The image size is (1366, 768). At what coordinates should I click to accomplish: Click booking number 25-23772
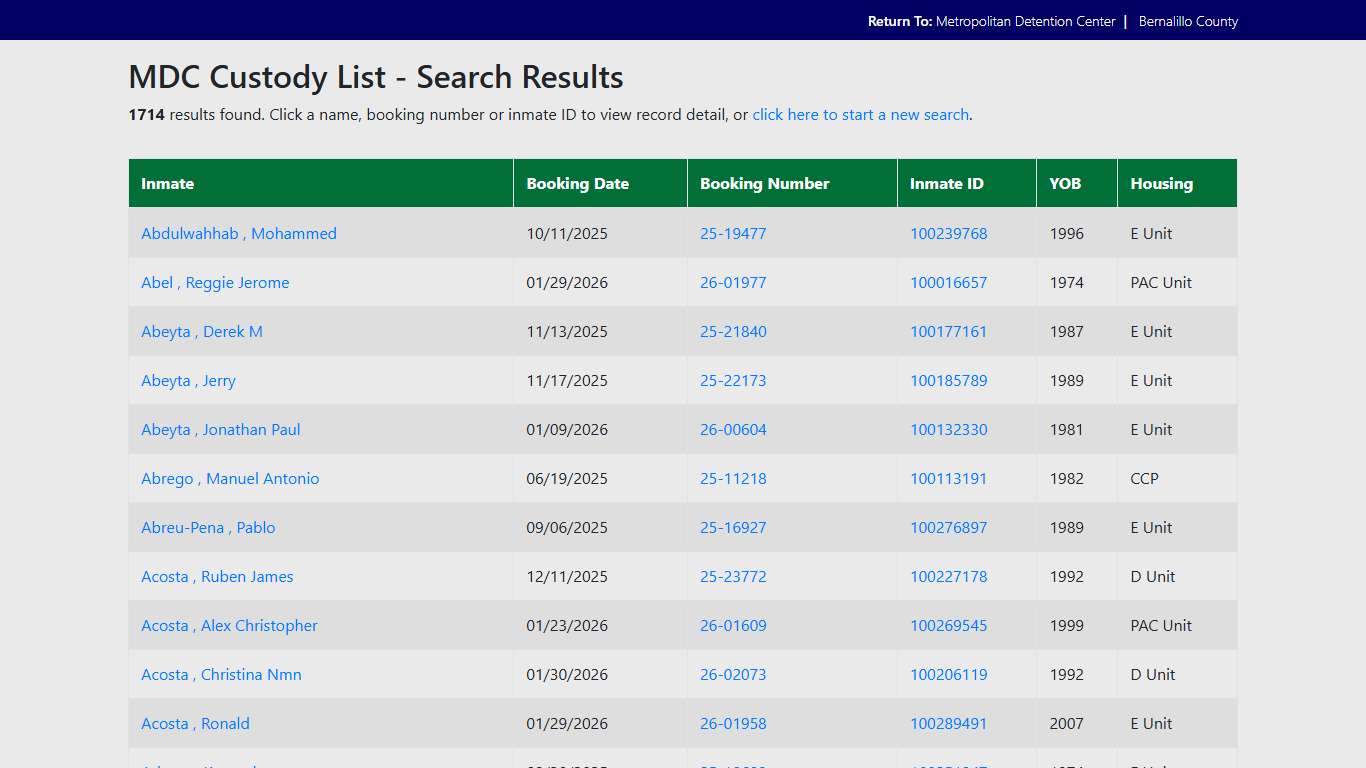click(x=733, y=576)
